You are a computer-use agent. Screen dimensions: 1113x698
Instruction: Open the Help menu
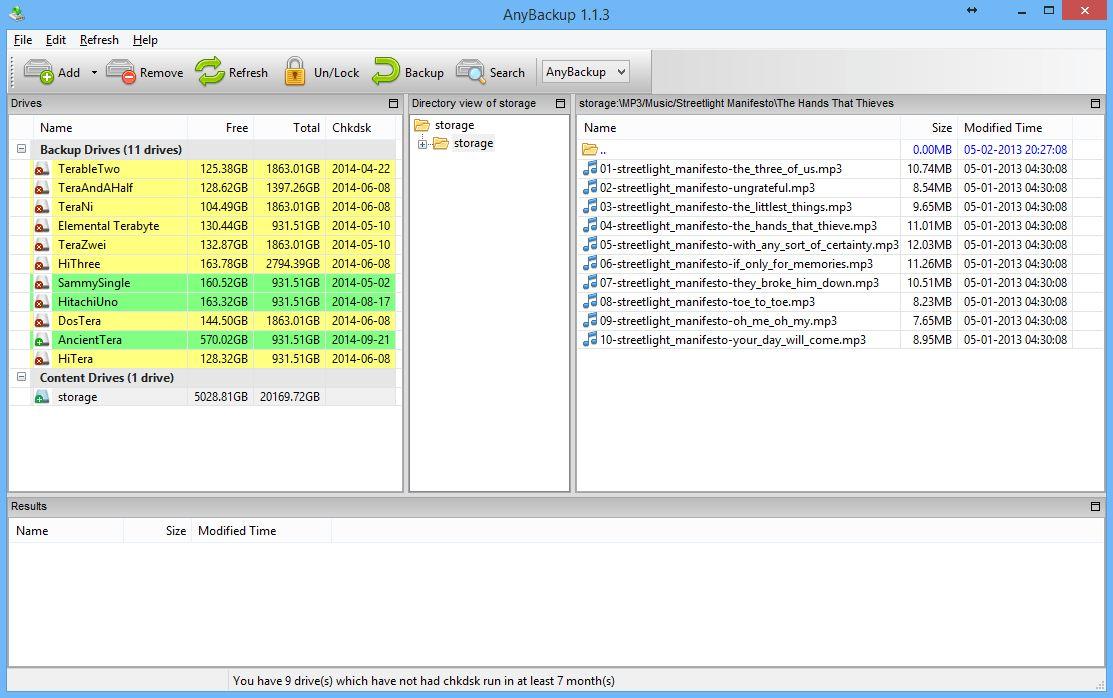[x=145, y=40]
